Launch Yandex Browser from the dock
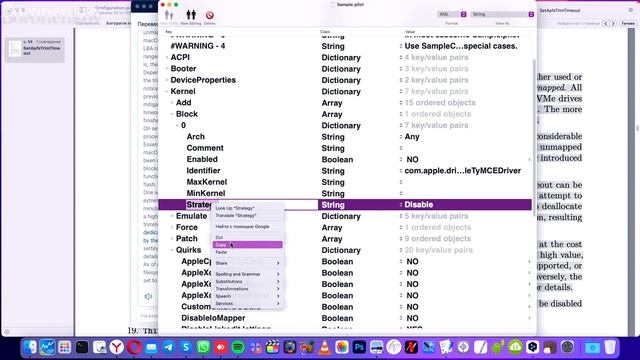Image resolution: width=640 pixels, height=360 pixels. pyautogui.click(x=117, y=347)
